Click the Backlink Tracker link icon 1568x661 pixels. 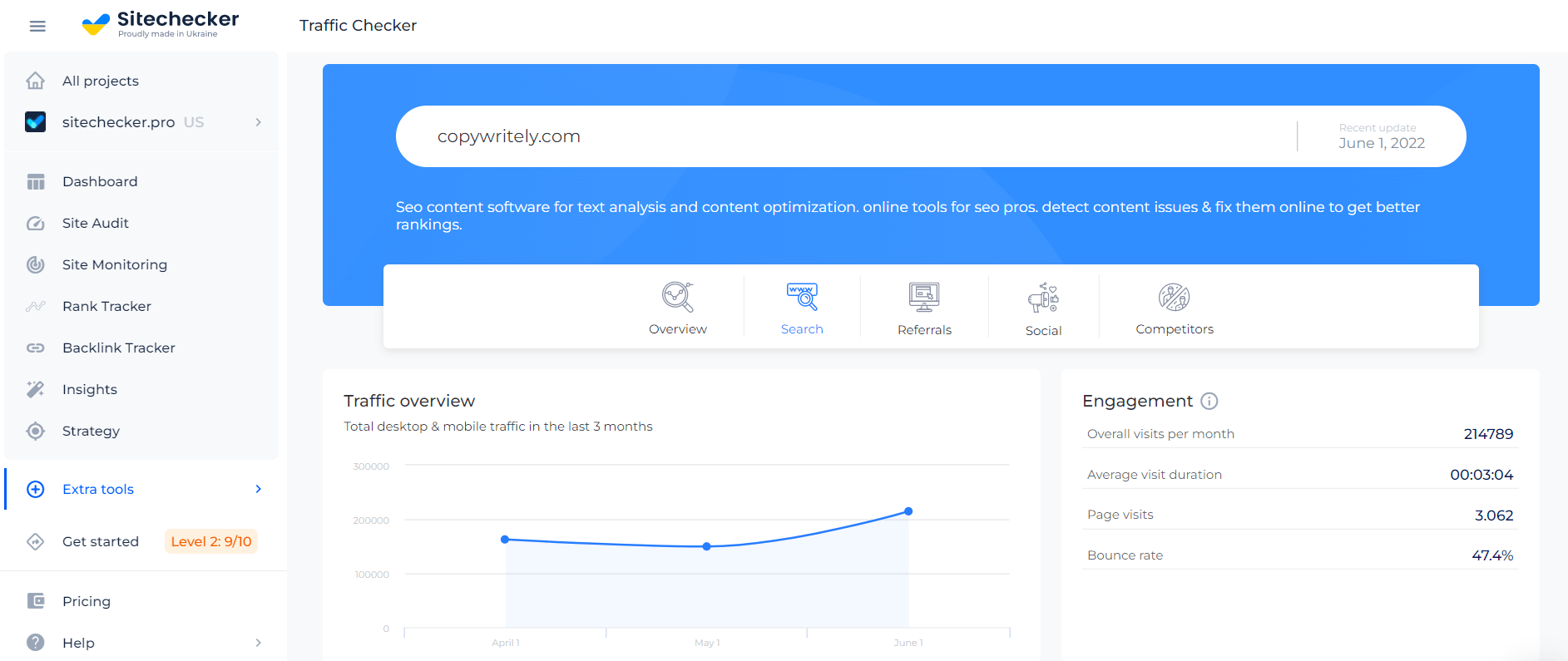[x=35, y=348]
